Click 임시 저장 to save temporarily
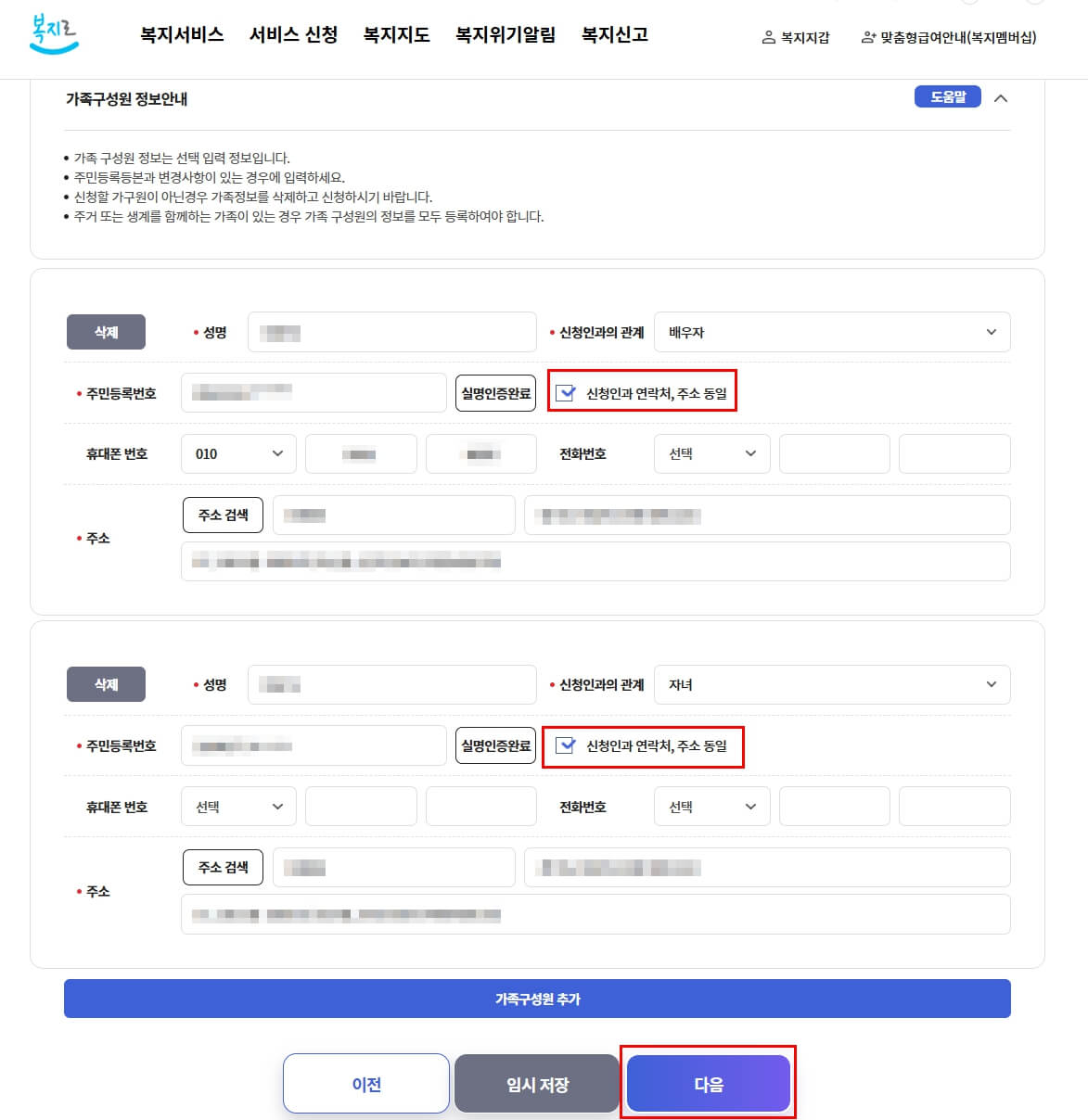Viewport: 1088px width, 1120px height. click(536, 1083)
